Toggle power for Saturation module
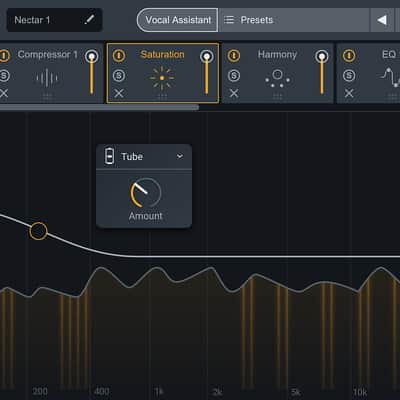The height and width of the screenshot is (400, 400). coord(119,55)
